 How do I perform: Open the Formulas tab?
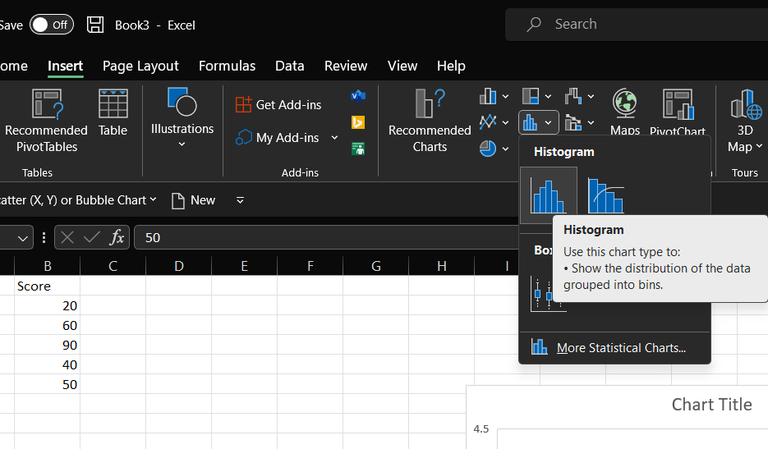tap(227, 66)
